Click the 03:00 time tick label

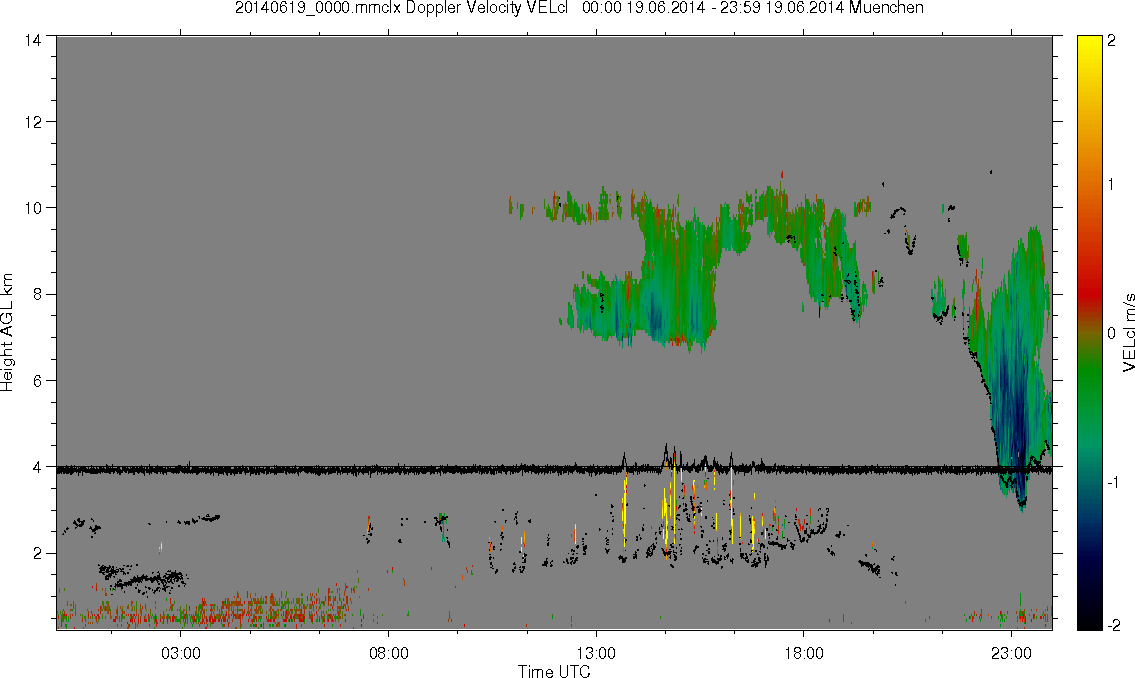coord(180,653)
